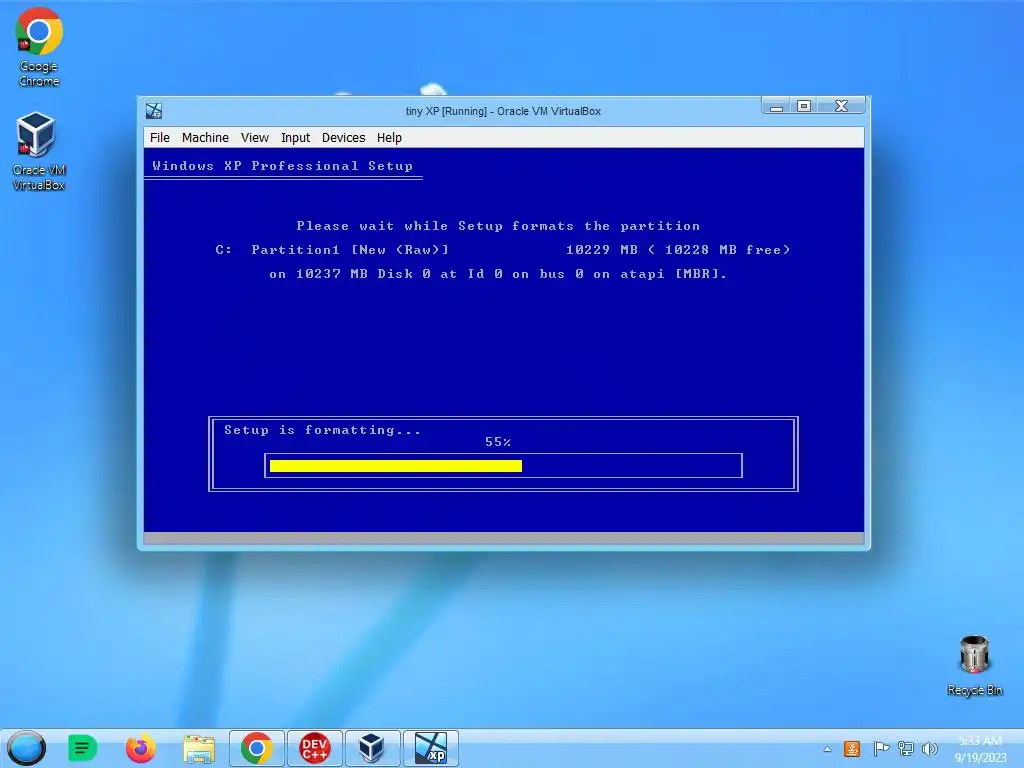Switch to Chrome in the taskbar
Viewport: 1024px width, 768px height.
[257, 748]
